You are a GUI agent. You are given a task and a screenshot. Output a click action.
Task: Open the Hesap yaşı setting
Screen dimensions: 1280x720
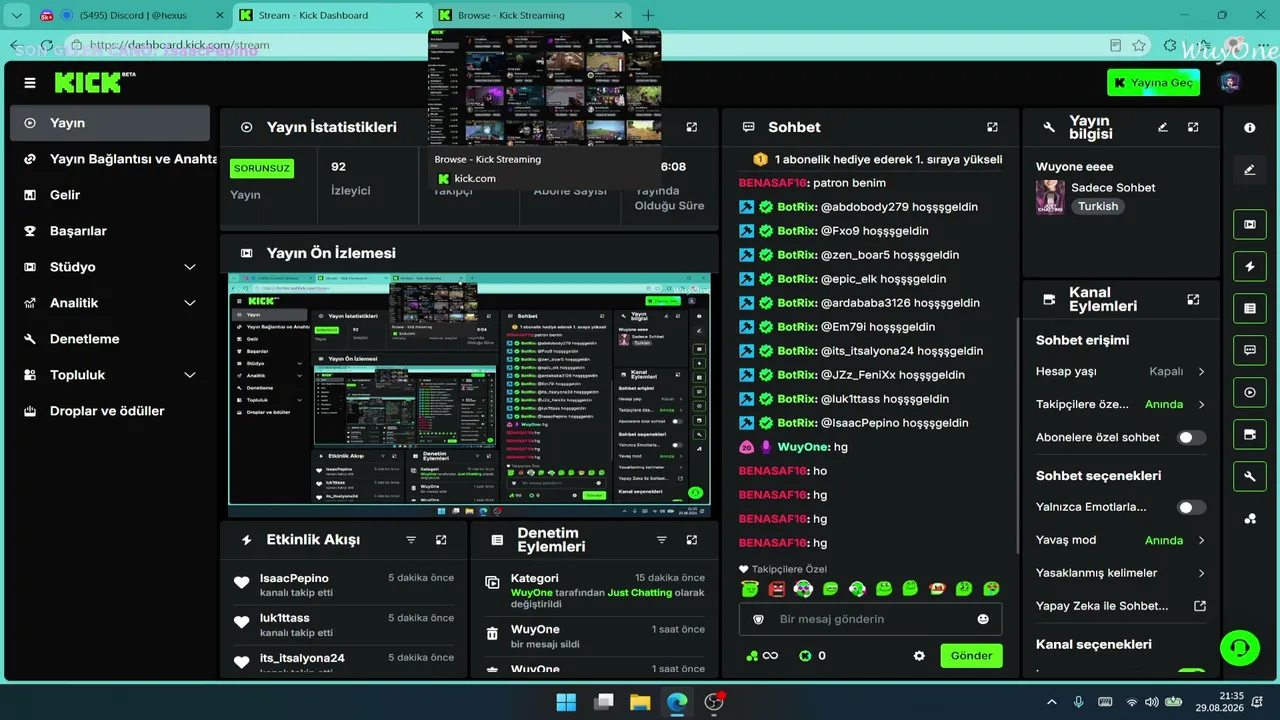point(1120,372)
